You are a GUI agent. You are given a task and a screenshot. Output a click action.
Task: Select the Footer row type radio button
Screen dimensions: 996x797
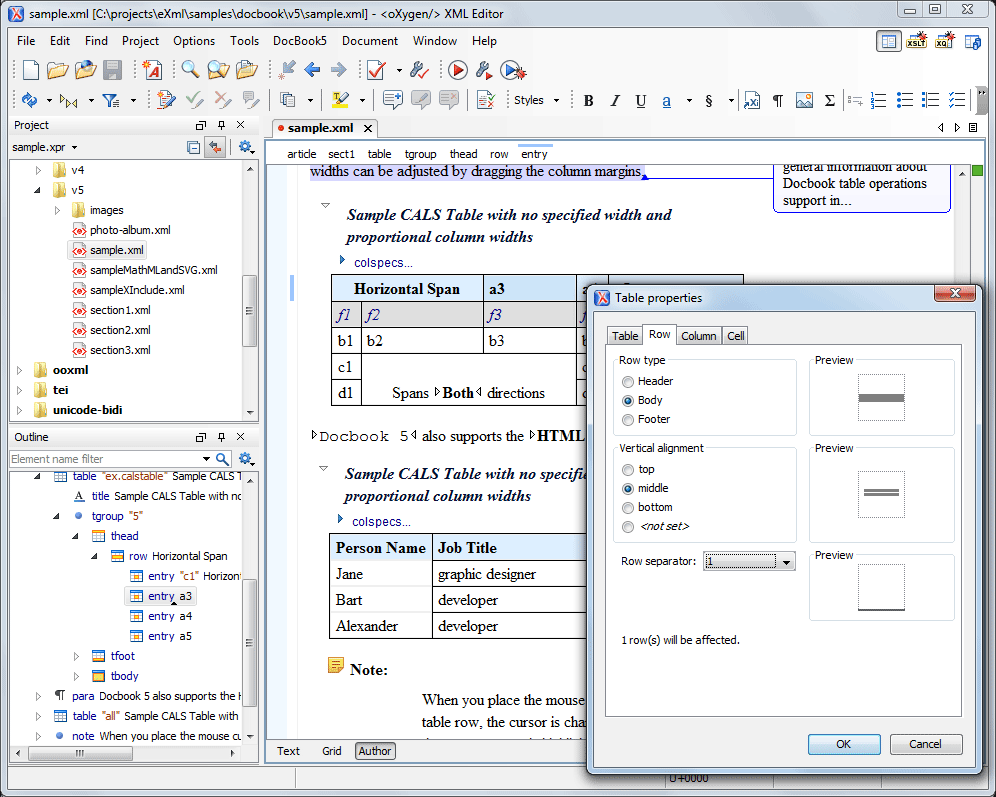coord(628,420)
